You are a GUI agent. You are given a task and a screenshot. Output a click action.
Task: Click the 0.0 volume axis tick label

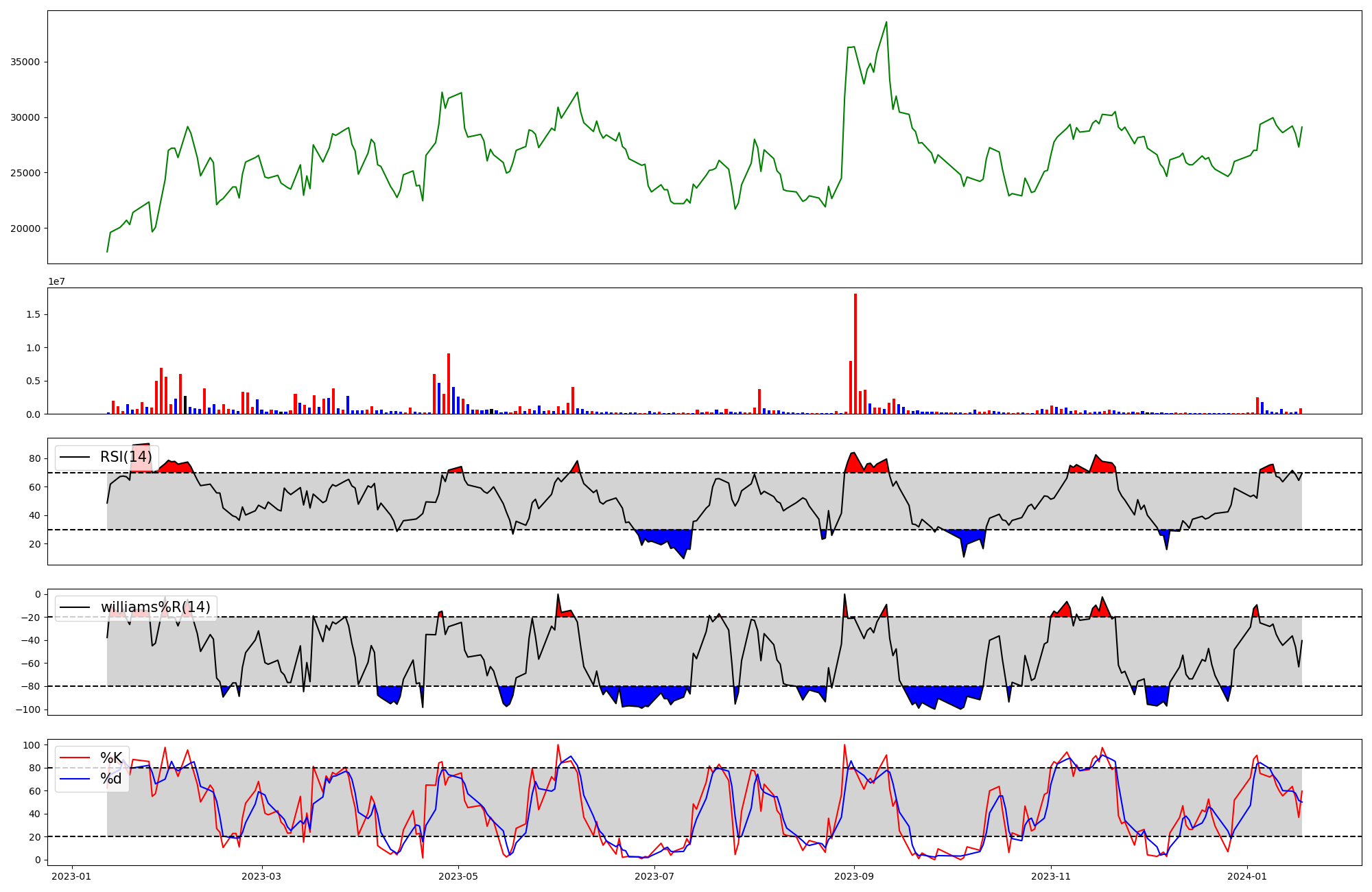point(33,414)
